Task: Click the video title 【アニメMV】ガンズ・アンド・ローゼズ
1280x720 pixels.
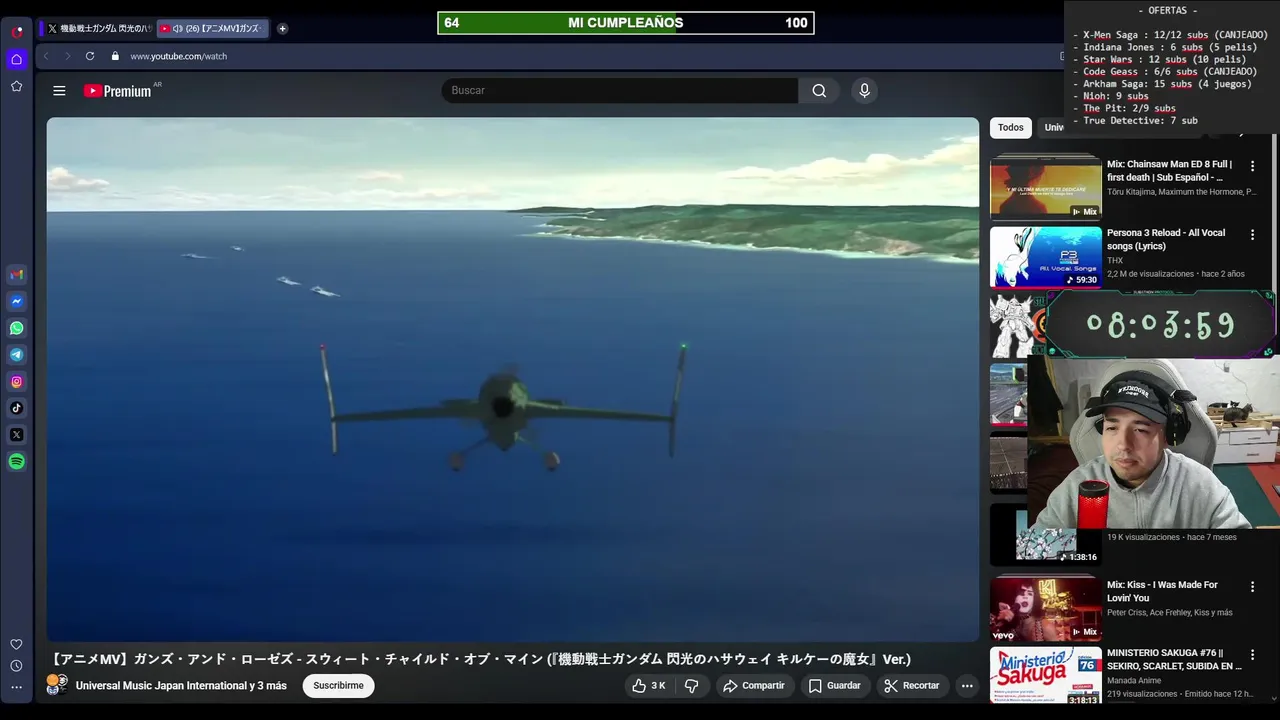Action: (x=480, y=659)
